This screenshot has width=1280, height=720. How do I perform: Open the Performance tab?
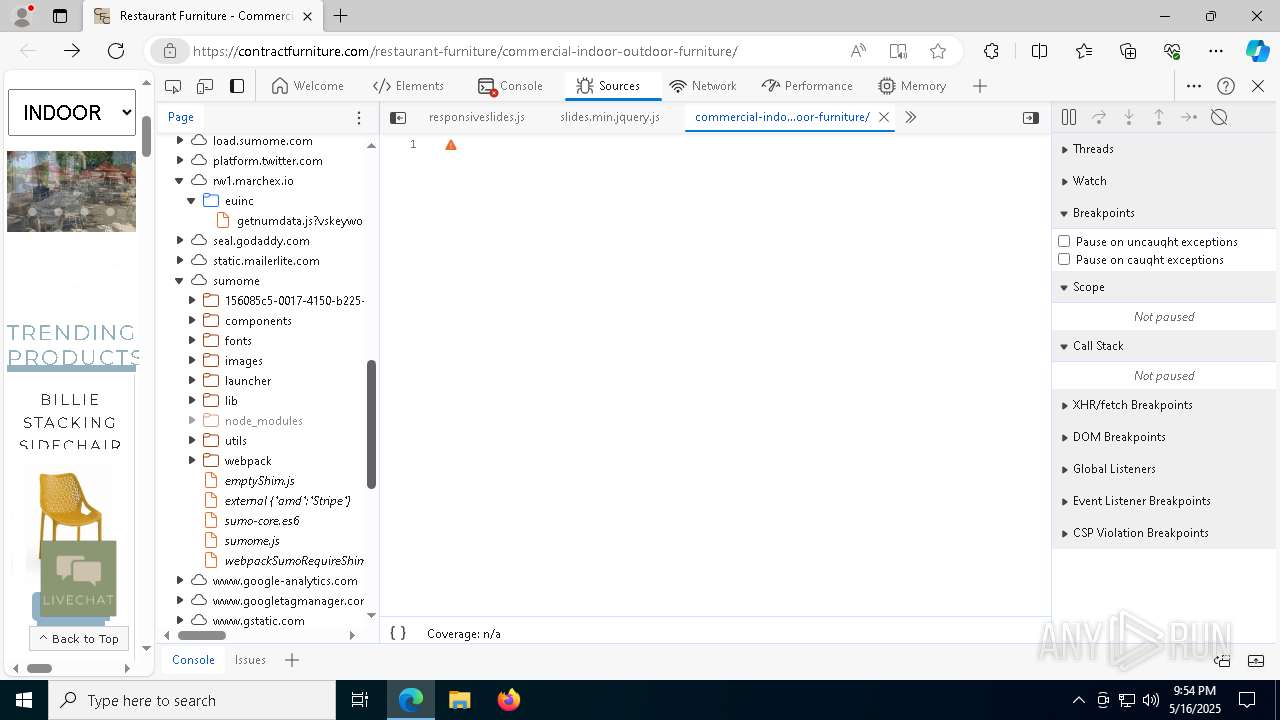807,86
